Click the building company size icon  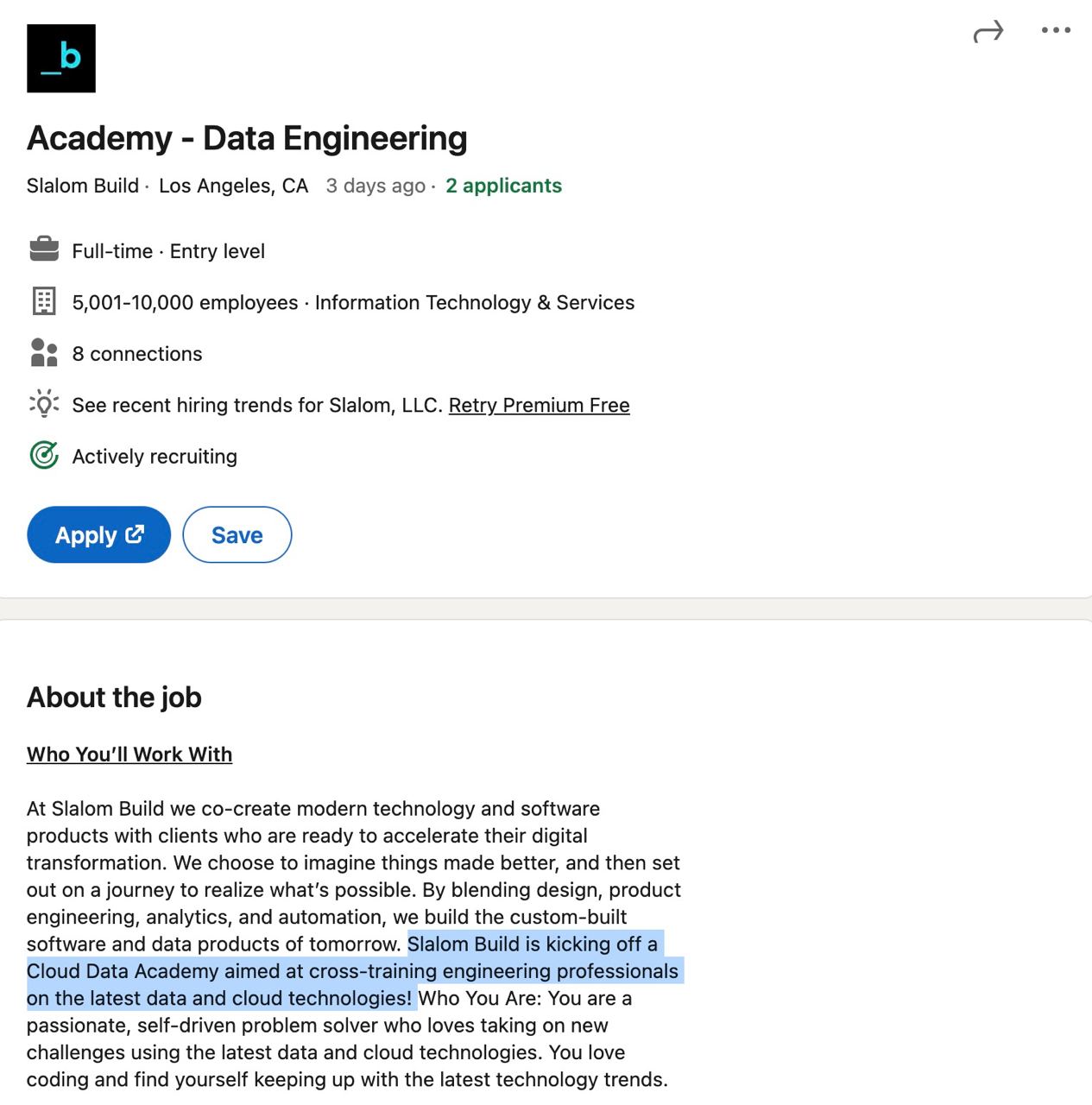coord(44,301)
